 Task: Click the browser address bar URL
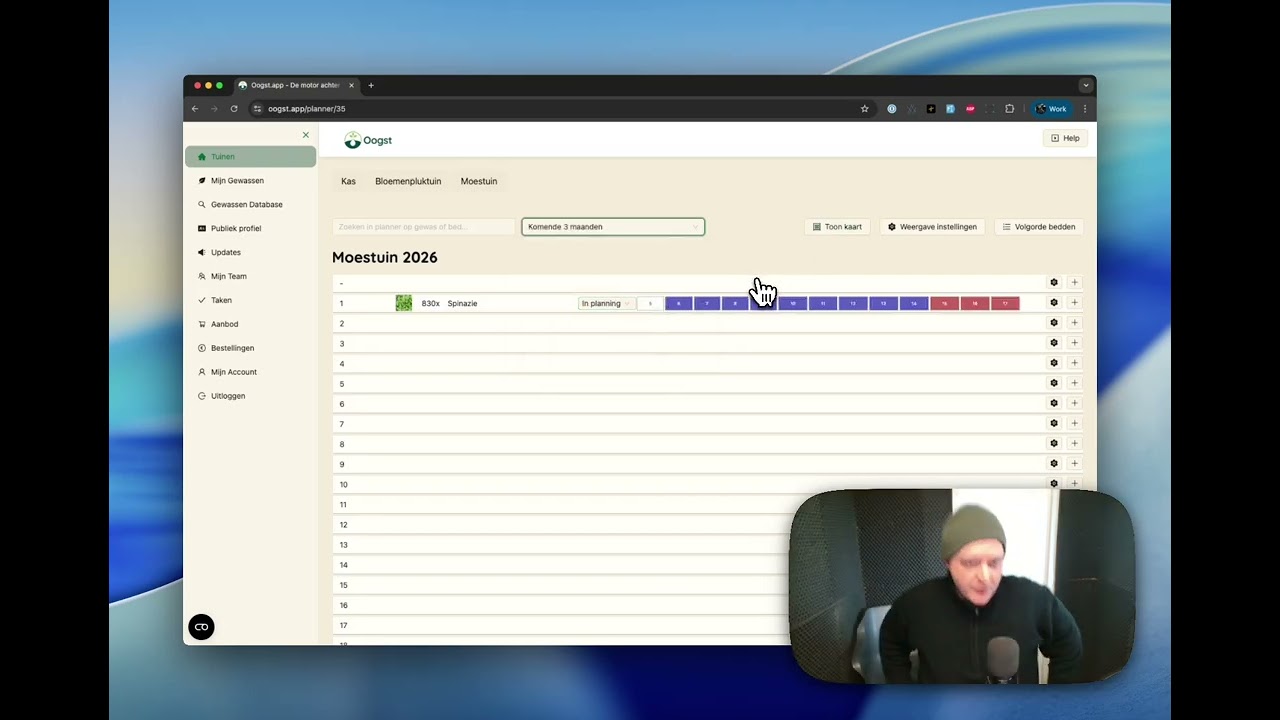[x=307, y=109]
